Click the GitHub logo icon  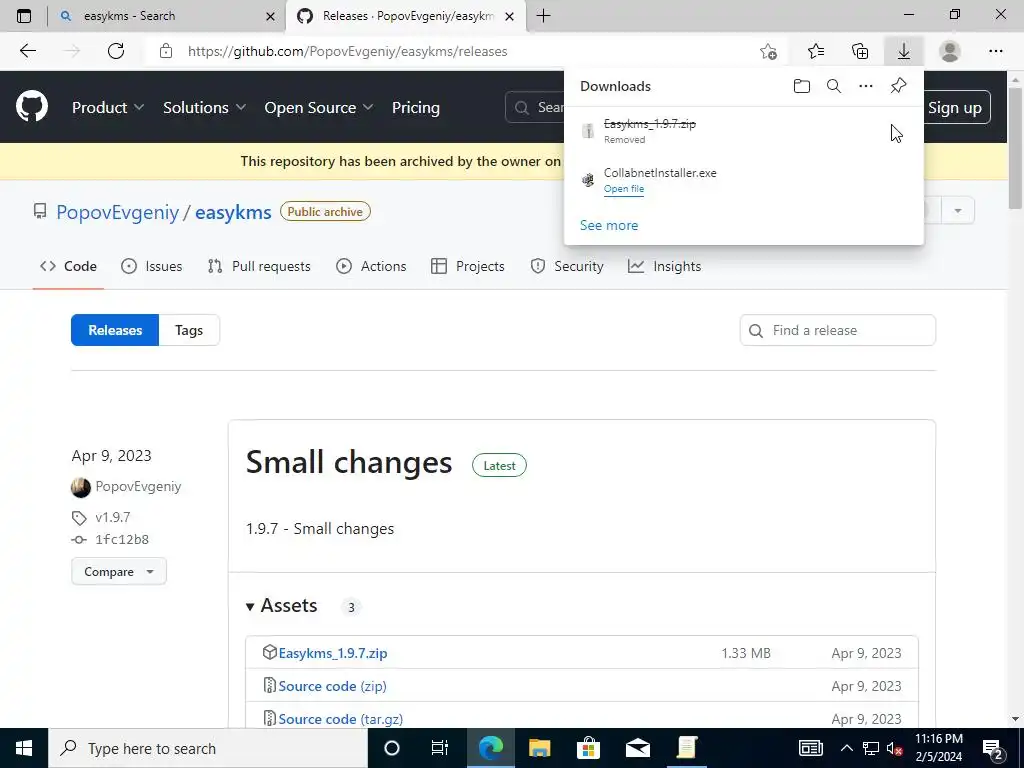pos(32,107)
